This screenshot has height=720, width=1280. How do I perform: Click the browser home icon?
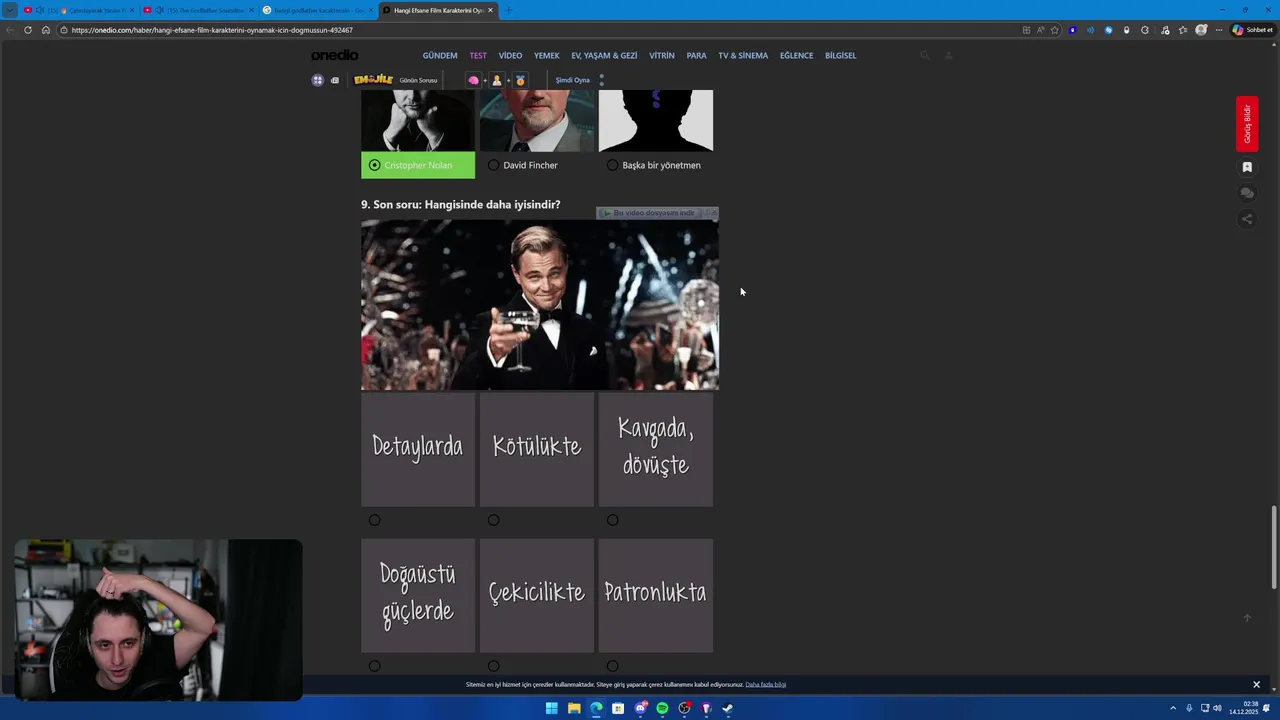click(46, 30)
